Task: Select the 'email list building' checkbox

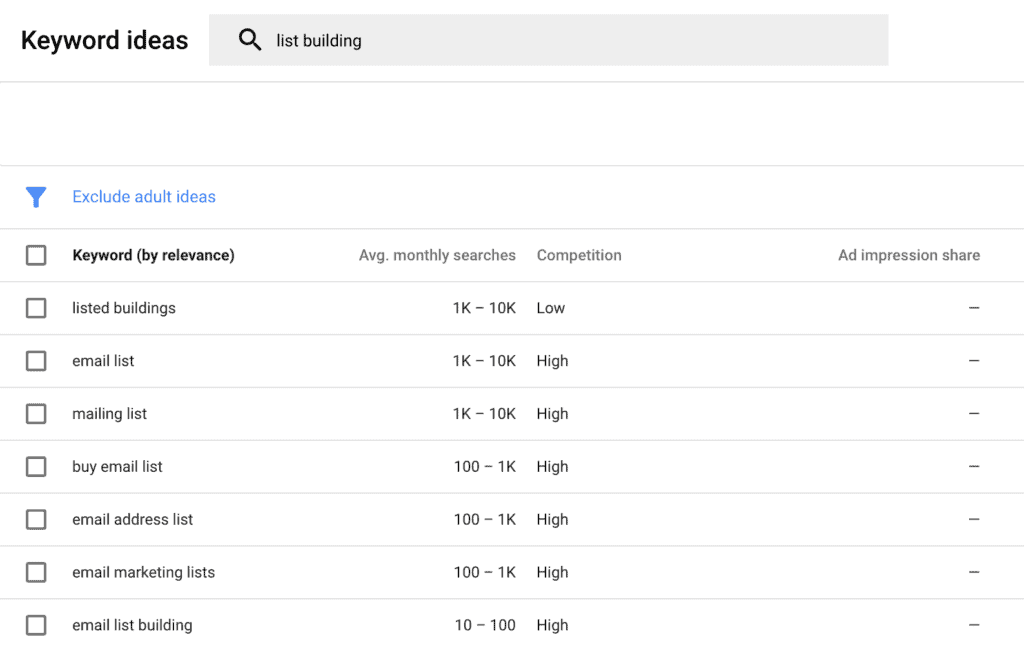Action: tap(36, 626)
